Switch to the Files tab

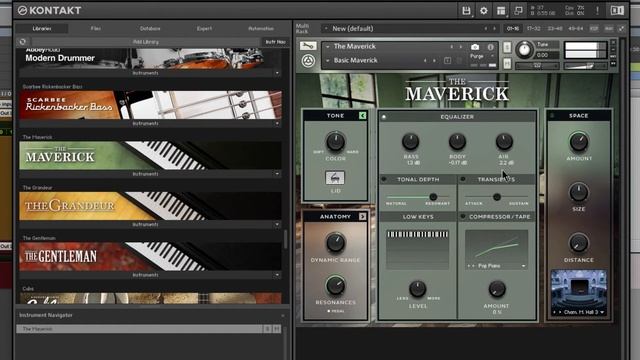[96, 29]
